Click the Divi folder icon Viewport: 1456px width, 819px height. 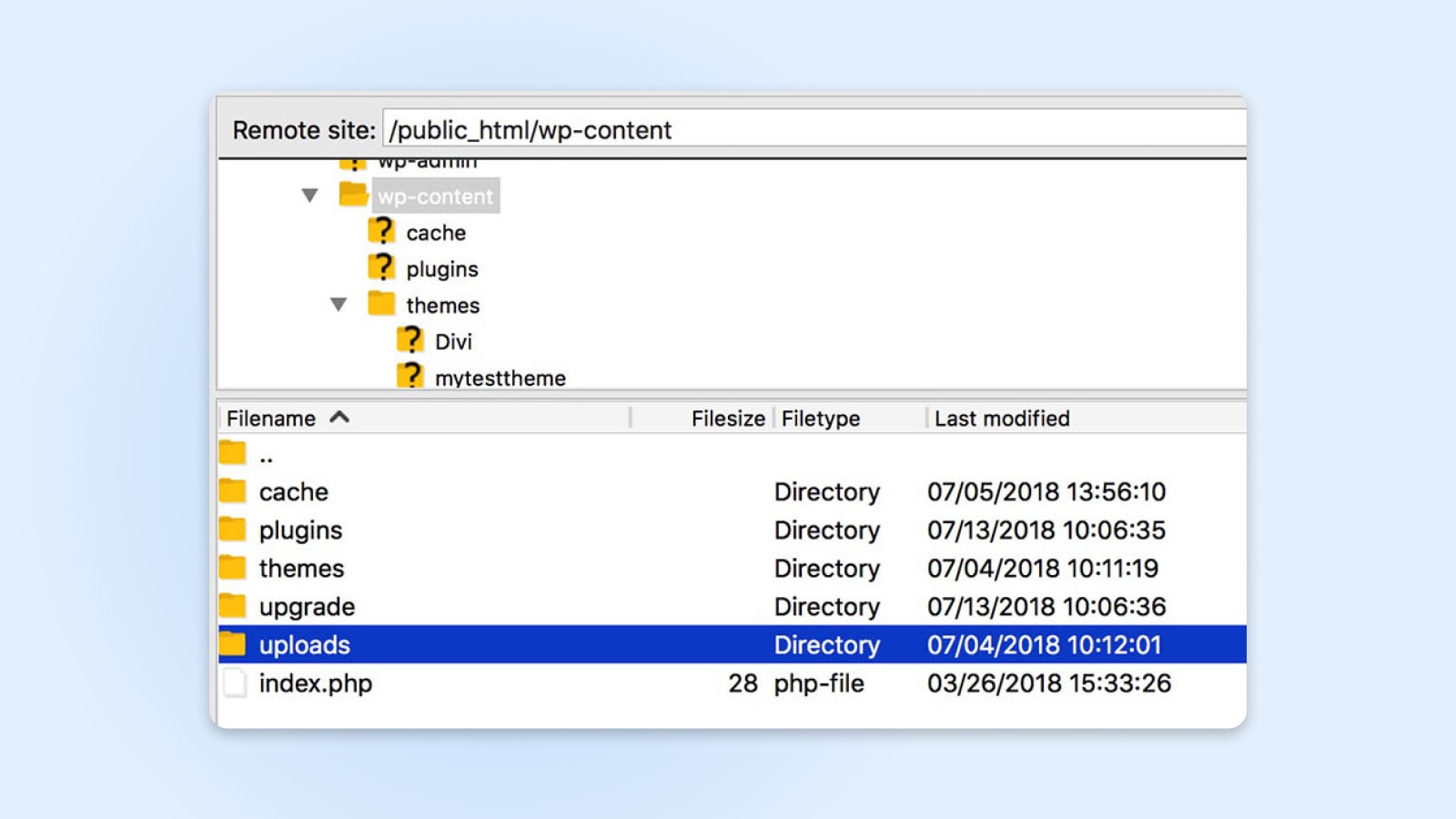pyautogui.click(x=411, y=340)
